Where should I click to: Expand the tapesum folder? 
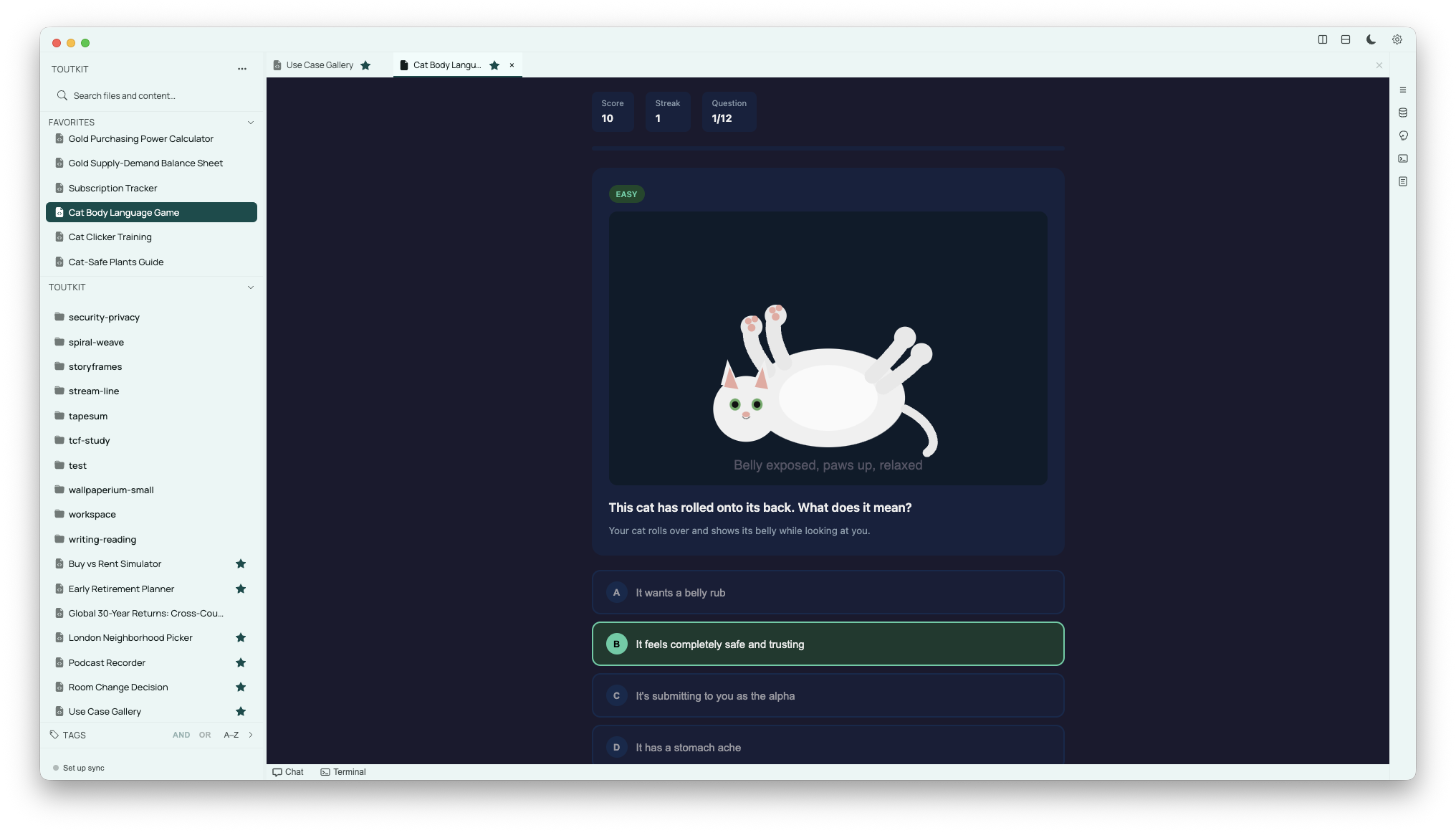point(151,416)
